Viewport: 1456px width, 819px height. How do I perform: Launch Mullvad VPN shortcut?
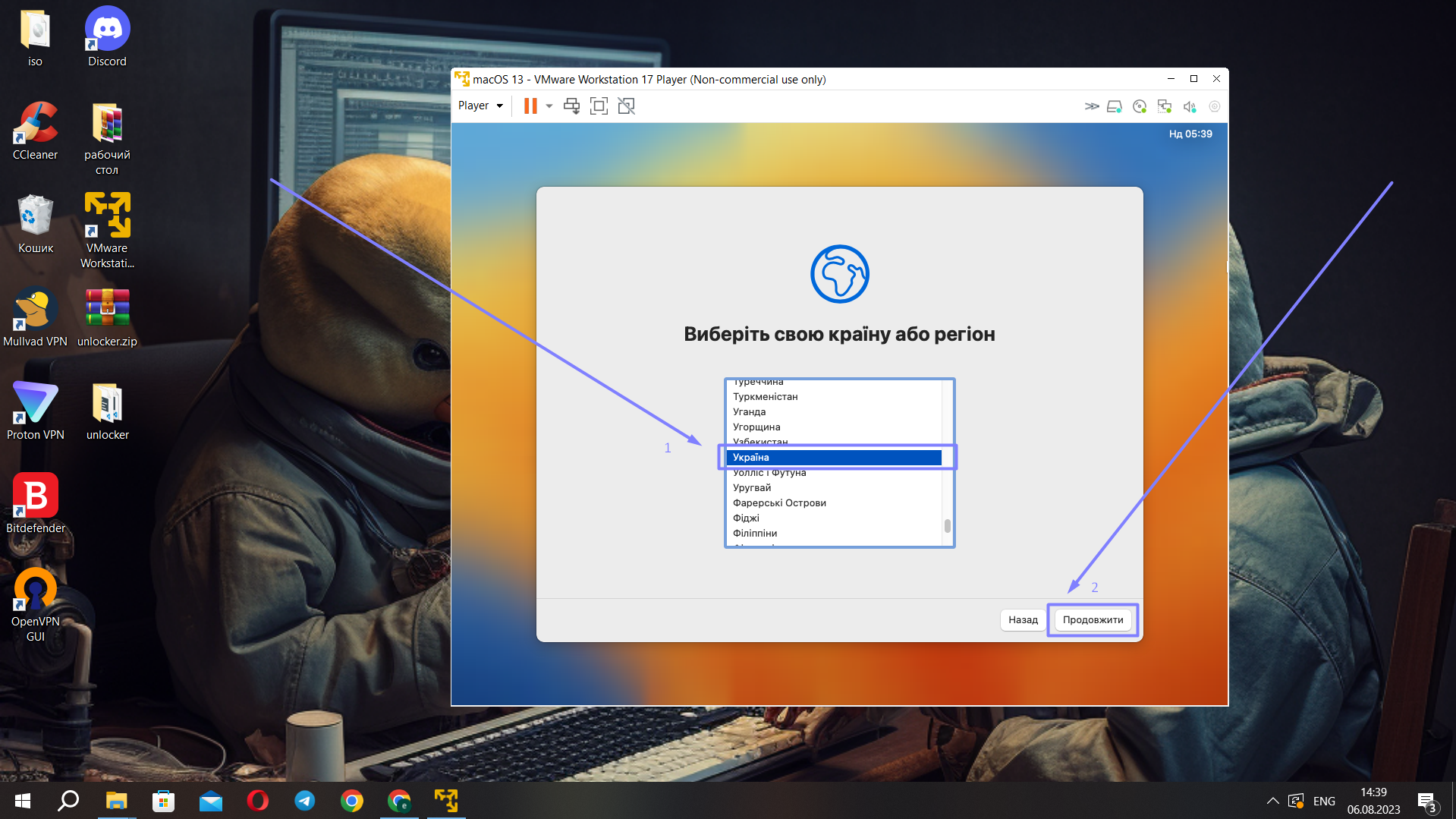(x=35, y=318)
